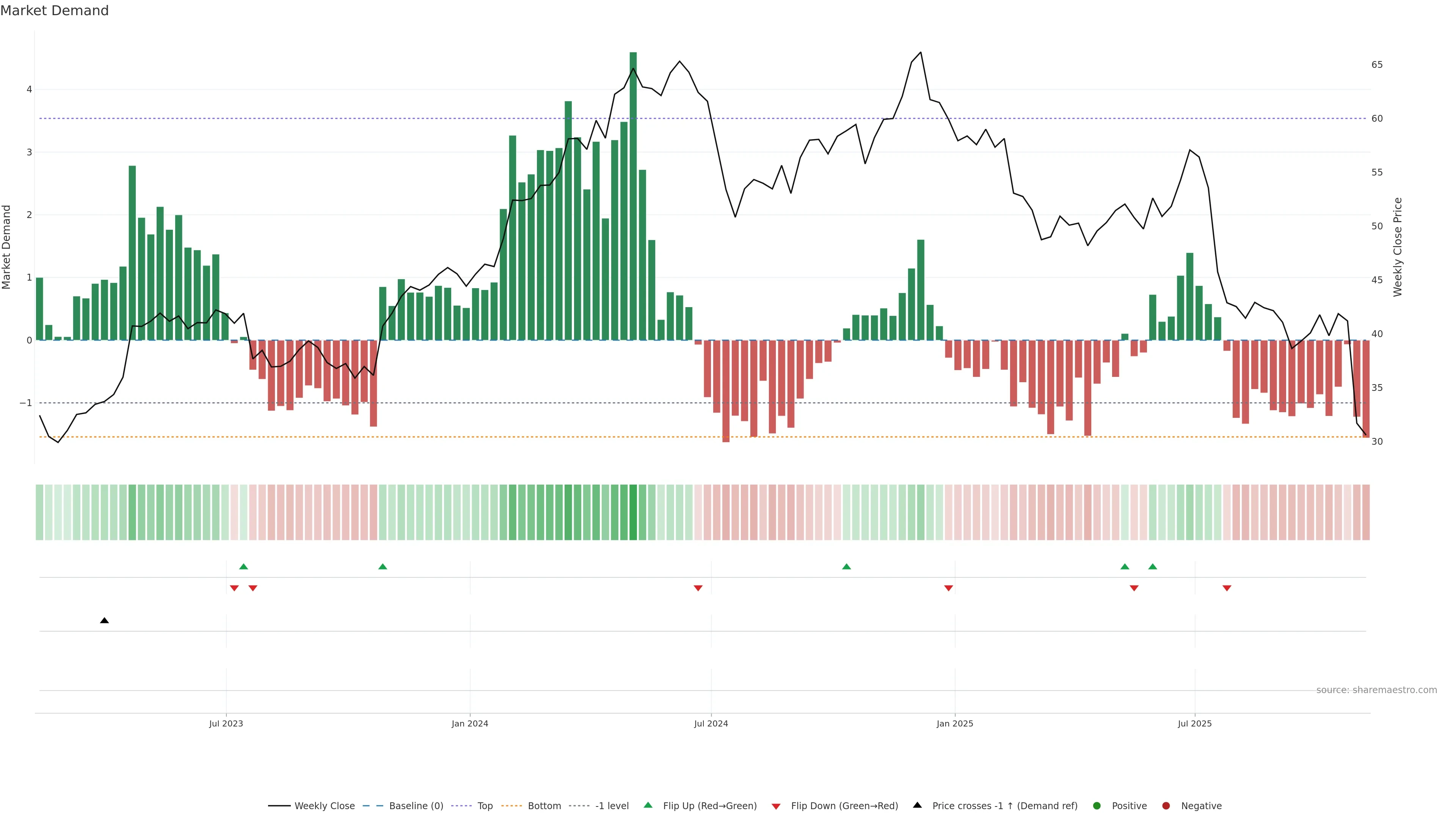Click the Market Demand chart title
The image size is (1456, 819).
click(54, 11)
